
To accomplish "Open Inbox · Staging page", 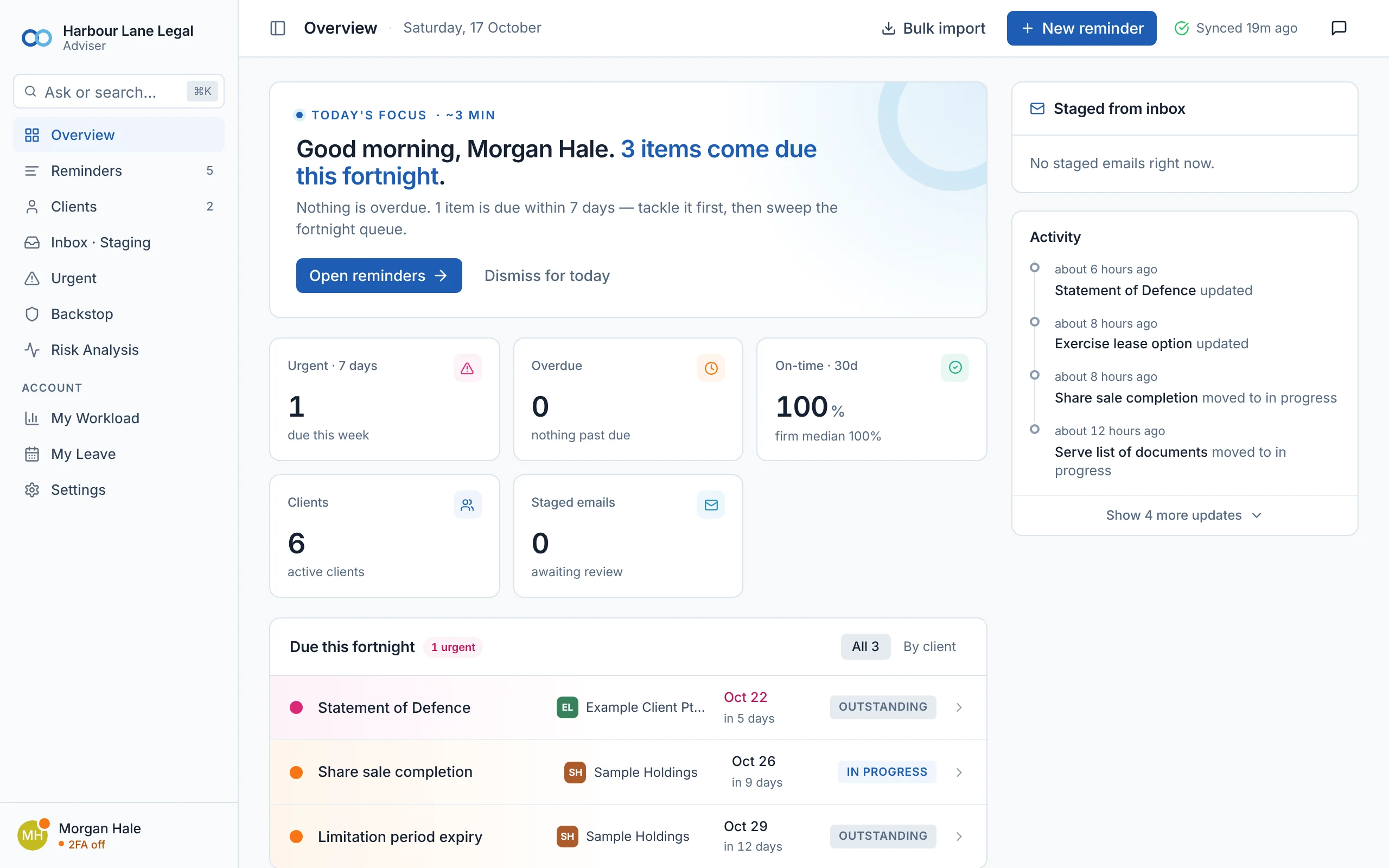I will 119,242.
